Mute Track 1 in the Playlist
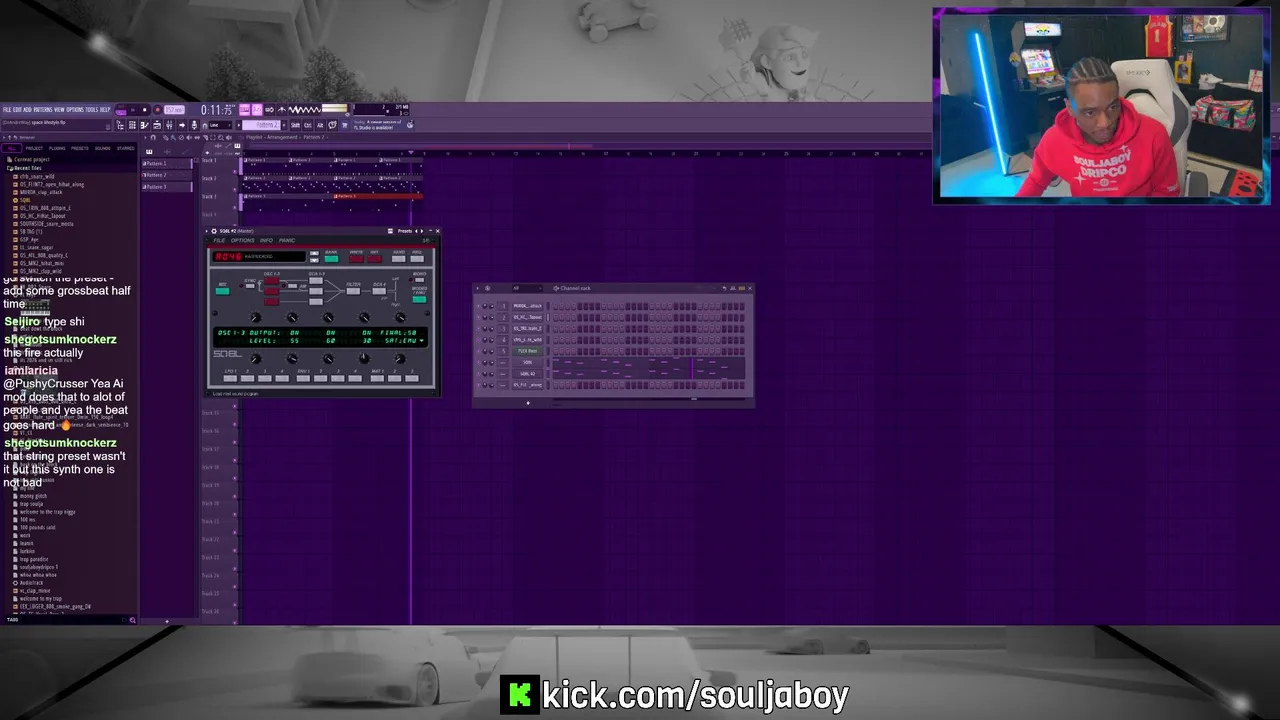This screenshot has width=1280, height=720. [x=235, y=172]
